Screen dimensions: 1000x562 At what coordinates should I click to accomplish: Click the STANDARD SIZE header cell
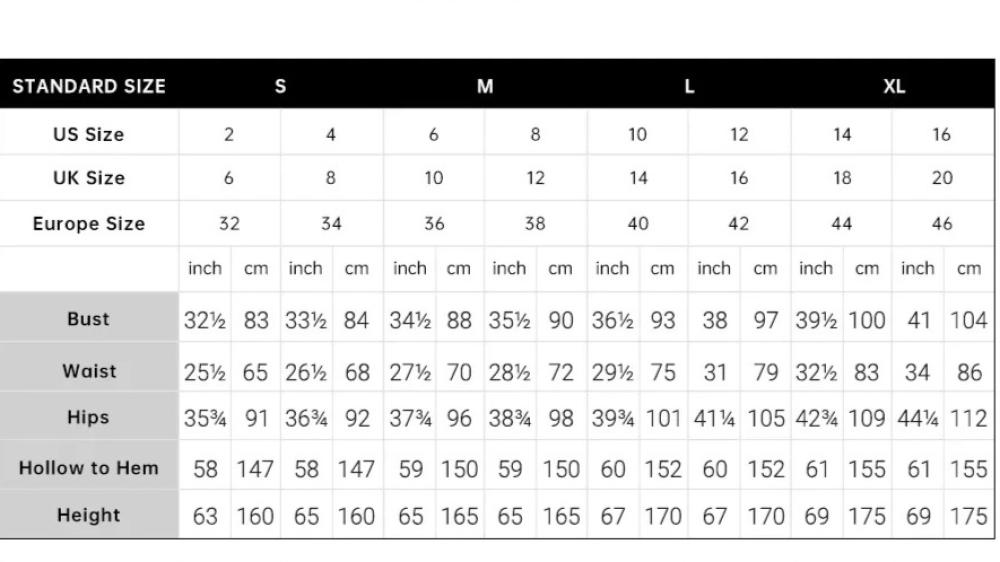click(89, 86)
